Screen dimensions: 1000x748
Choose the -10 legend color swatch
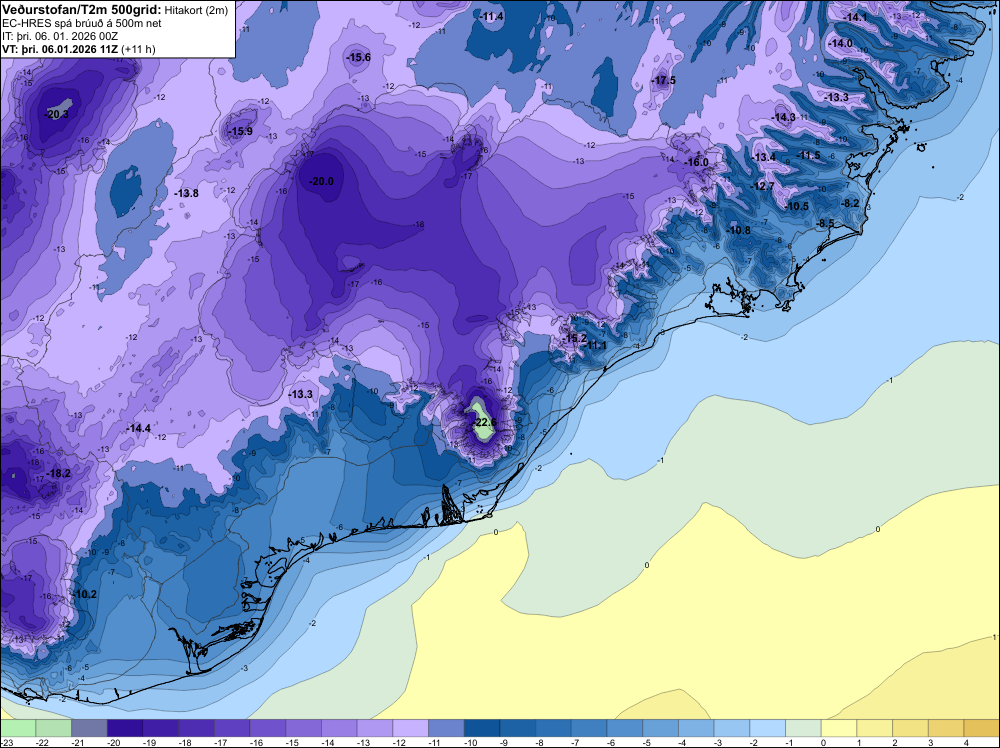482,728
